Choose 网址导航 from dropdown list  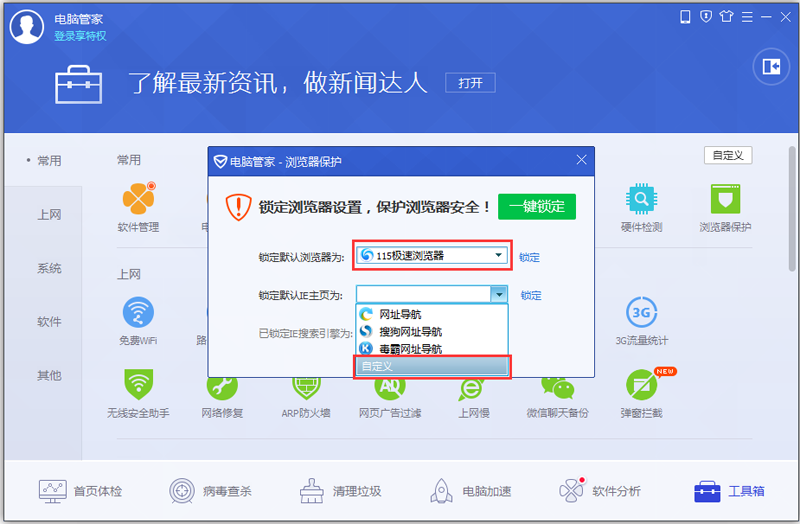[x=432, y=314]
